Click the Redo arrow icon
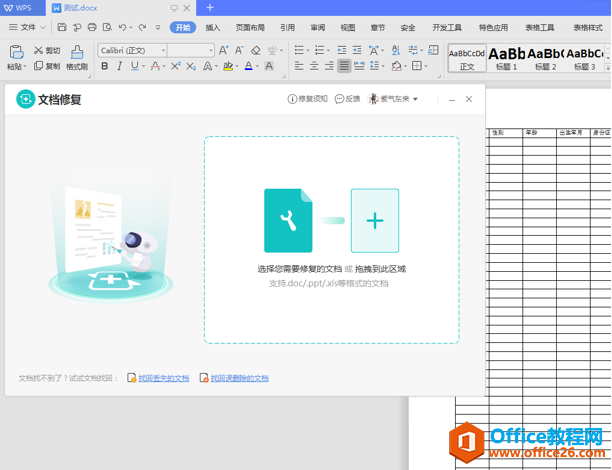The image size is (612, 470). click(x=142, y=27)
